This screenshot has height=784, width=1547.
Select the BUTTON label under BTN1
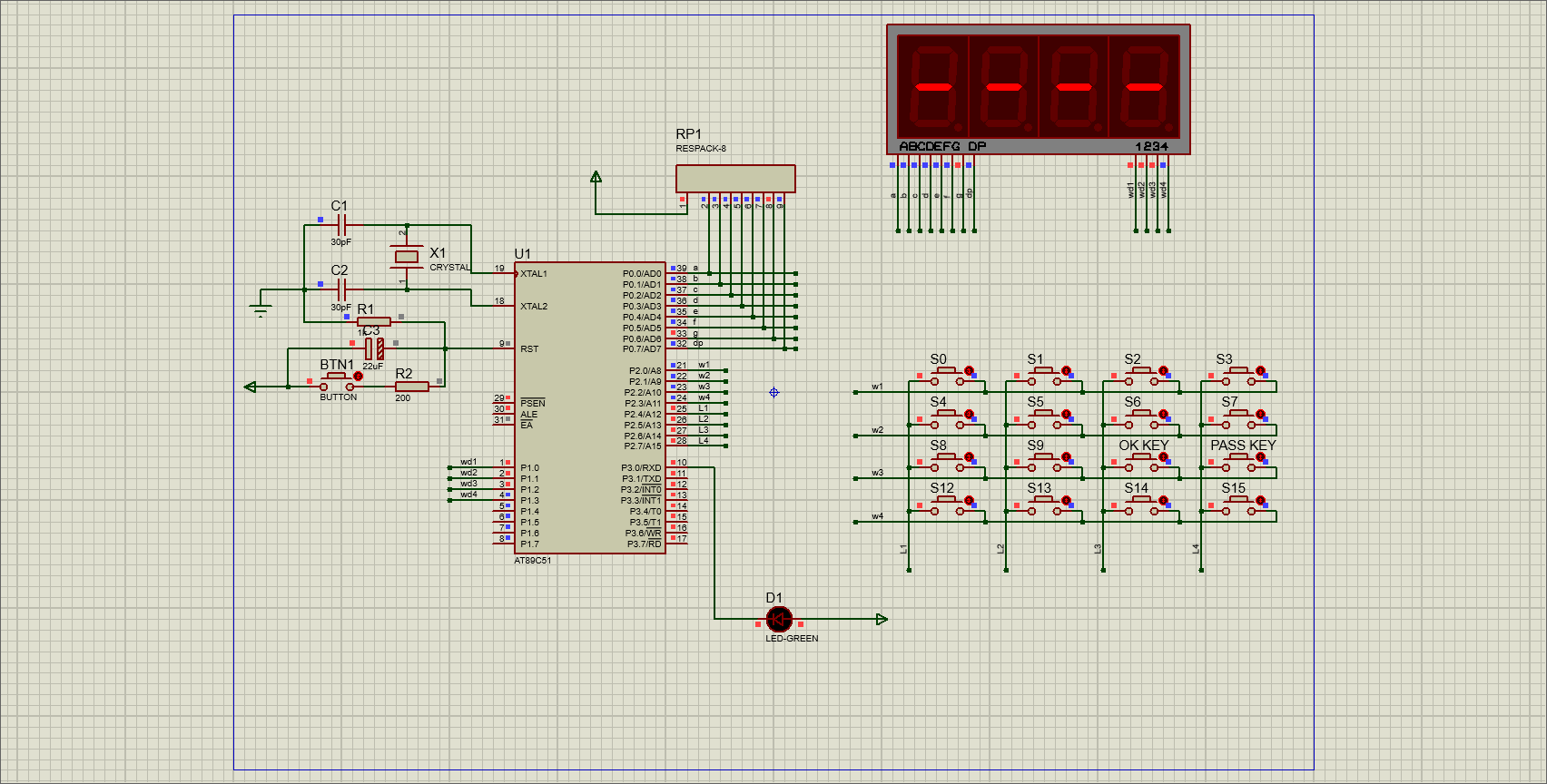click(x=339, y=397)
